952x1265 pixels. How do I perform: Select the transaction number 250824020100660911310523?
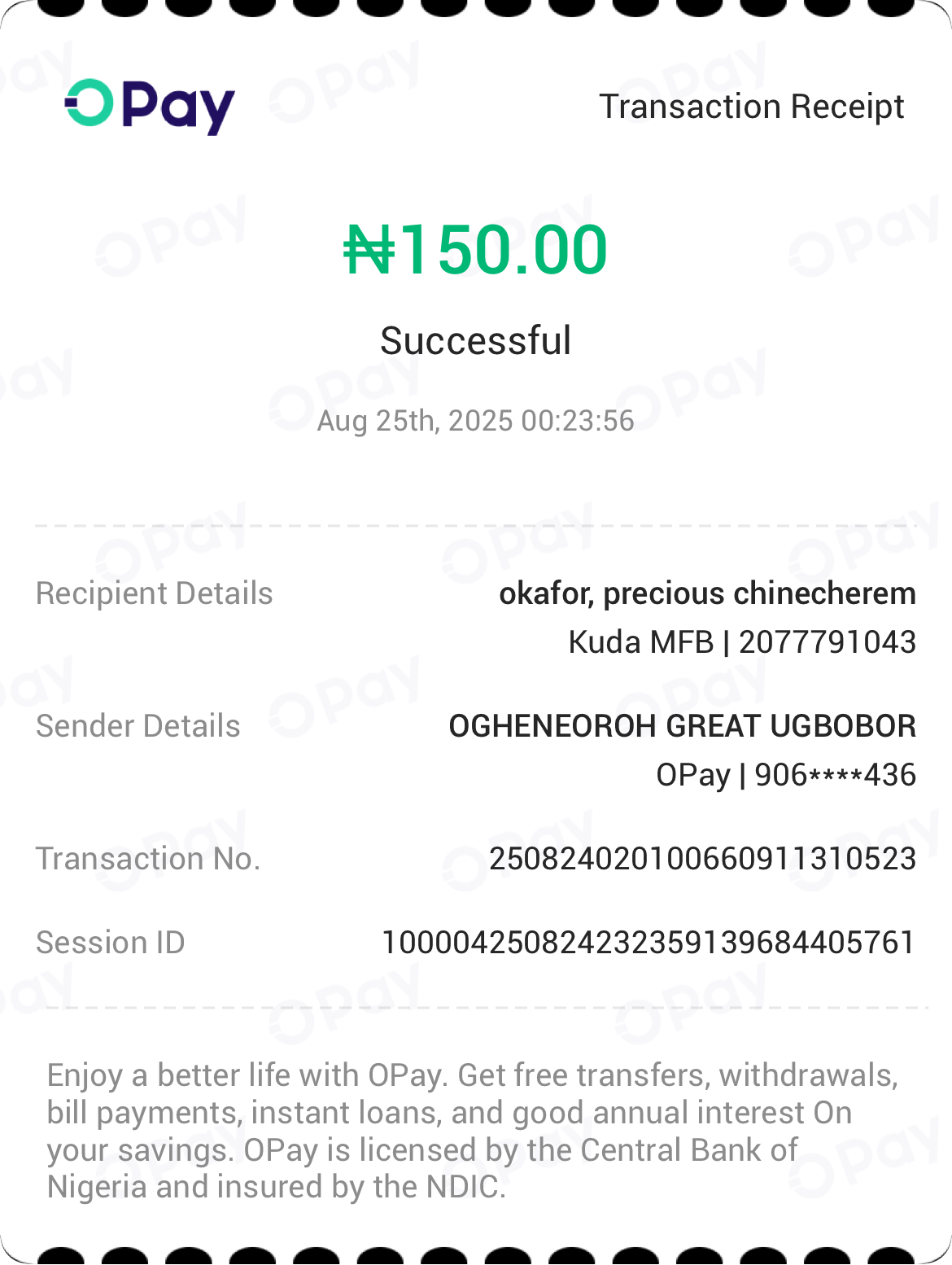(702, 859)
